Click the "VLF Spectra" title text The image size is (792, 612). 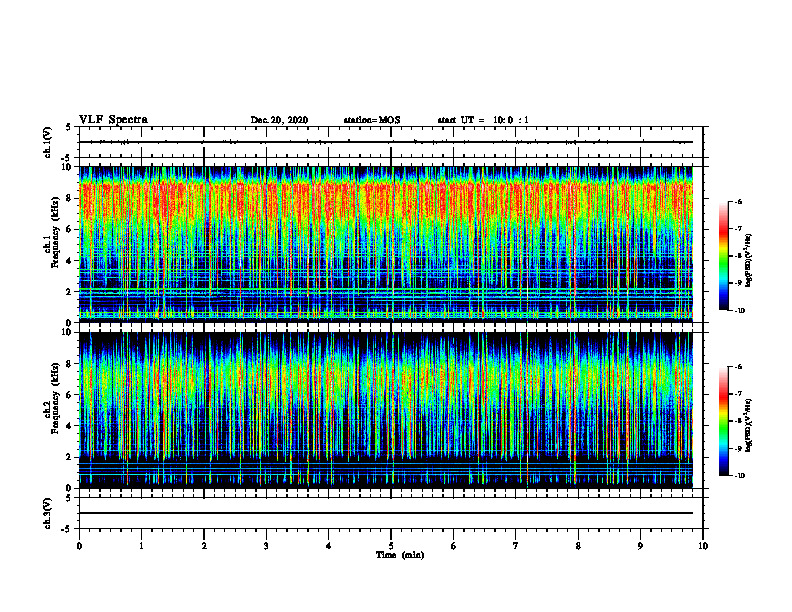(x=113, y=120)
